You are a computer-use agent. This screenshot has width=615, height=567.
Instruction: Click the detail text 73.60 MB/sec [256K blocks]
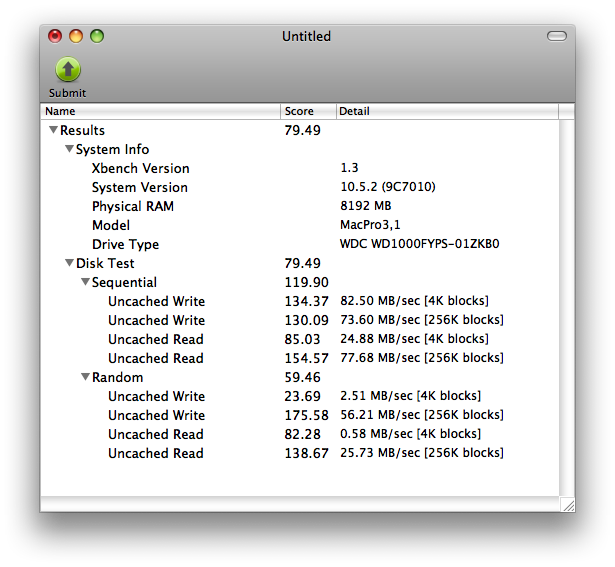(422, 320)
